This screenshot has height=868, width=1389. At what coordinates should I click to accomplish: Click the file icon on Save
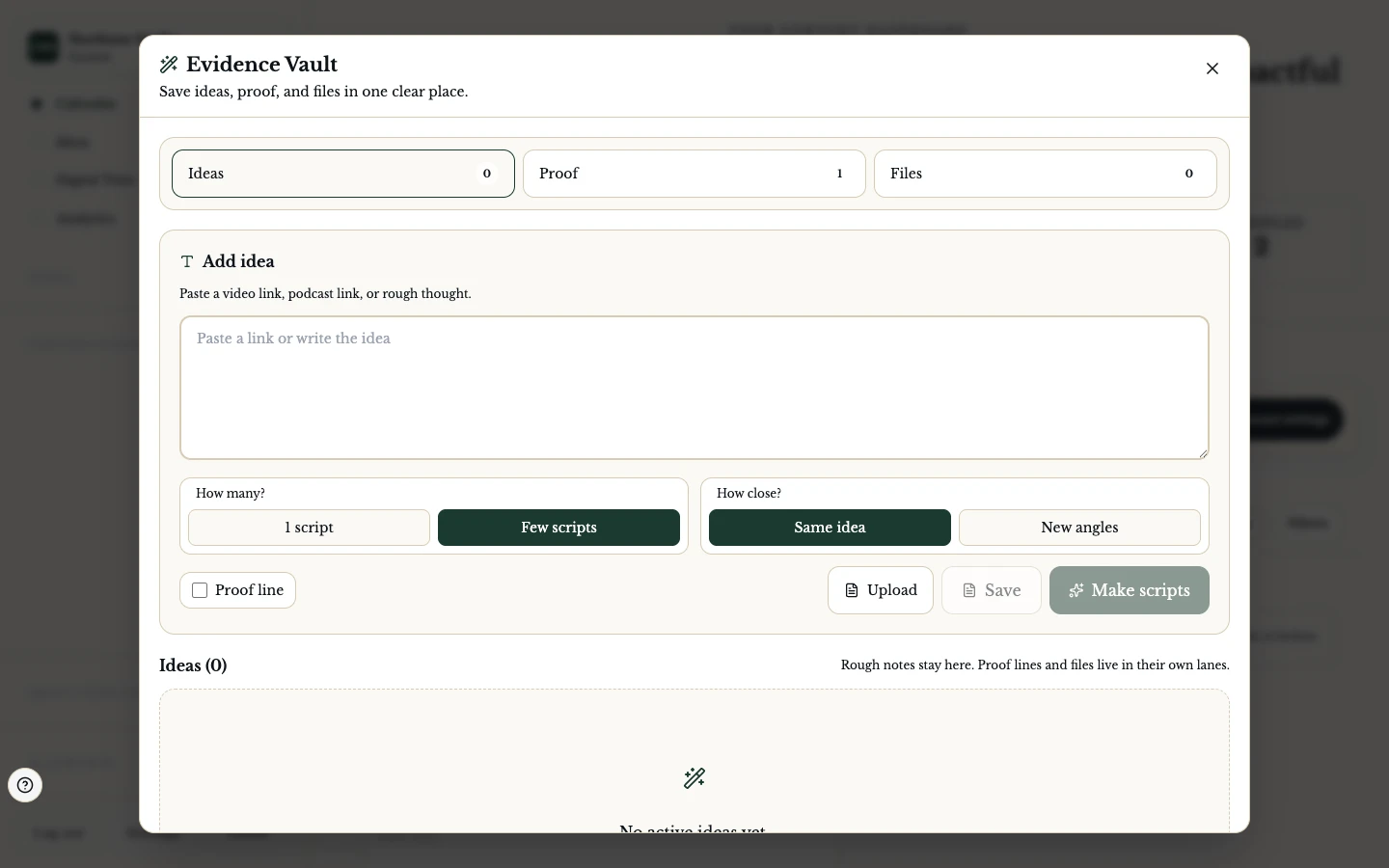[x=969, y=590]
